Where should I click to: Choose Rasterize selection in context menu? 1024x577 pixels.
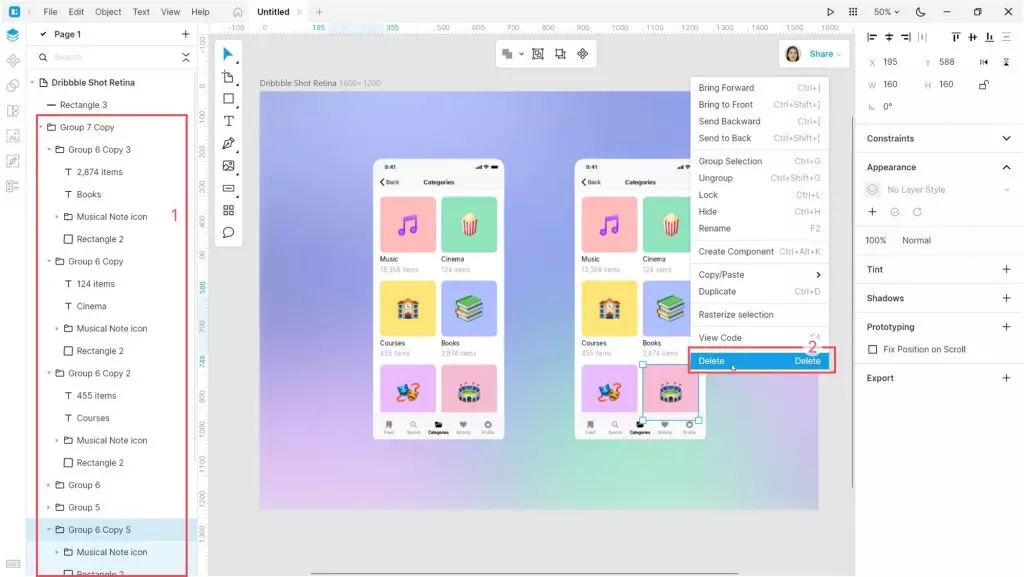coord(759,315)
